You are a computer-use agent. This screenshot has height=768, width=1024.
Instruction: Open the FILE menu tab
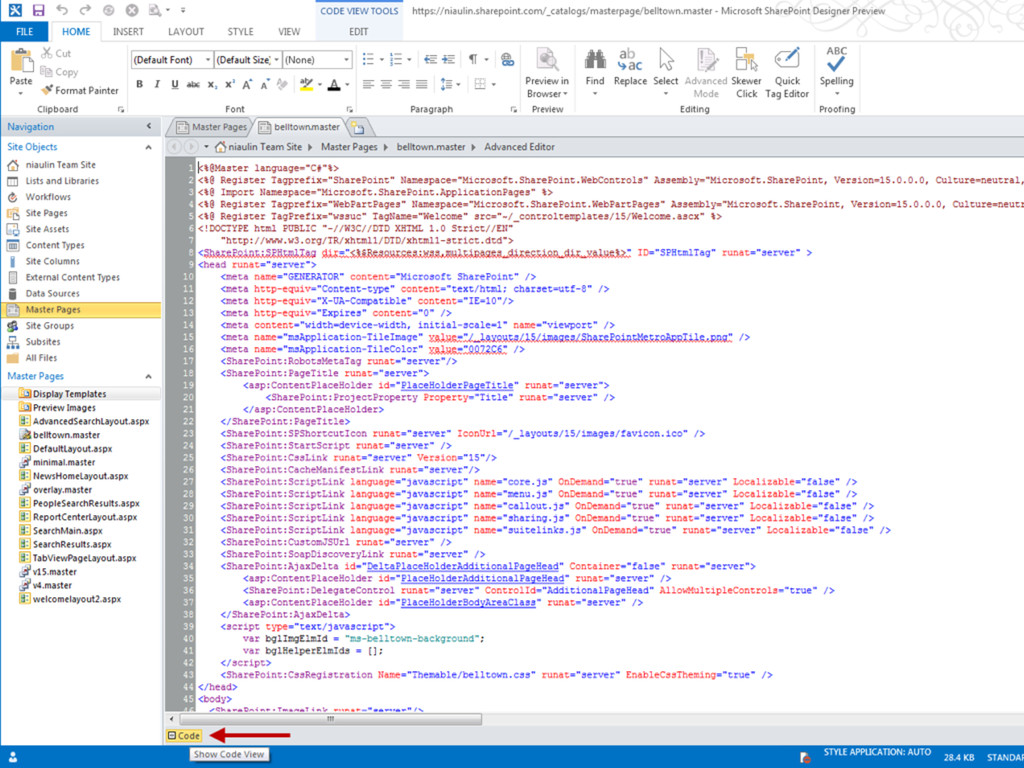pyautogui.click(x=24, y=31)
